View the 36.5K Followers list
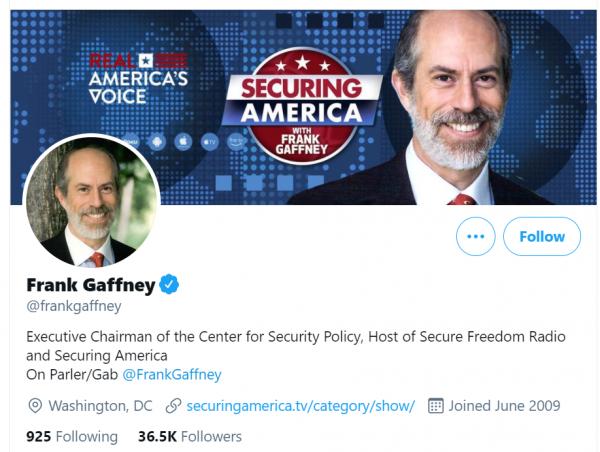This screenshot has width=600, height=452. (189, 436)
